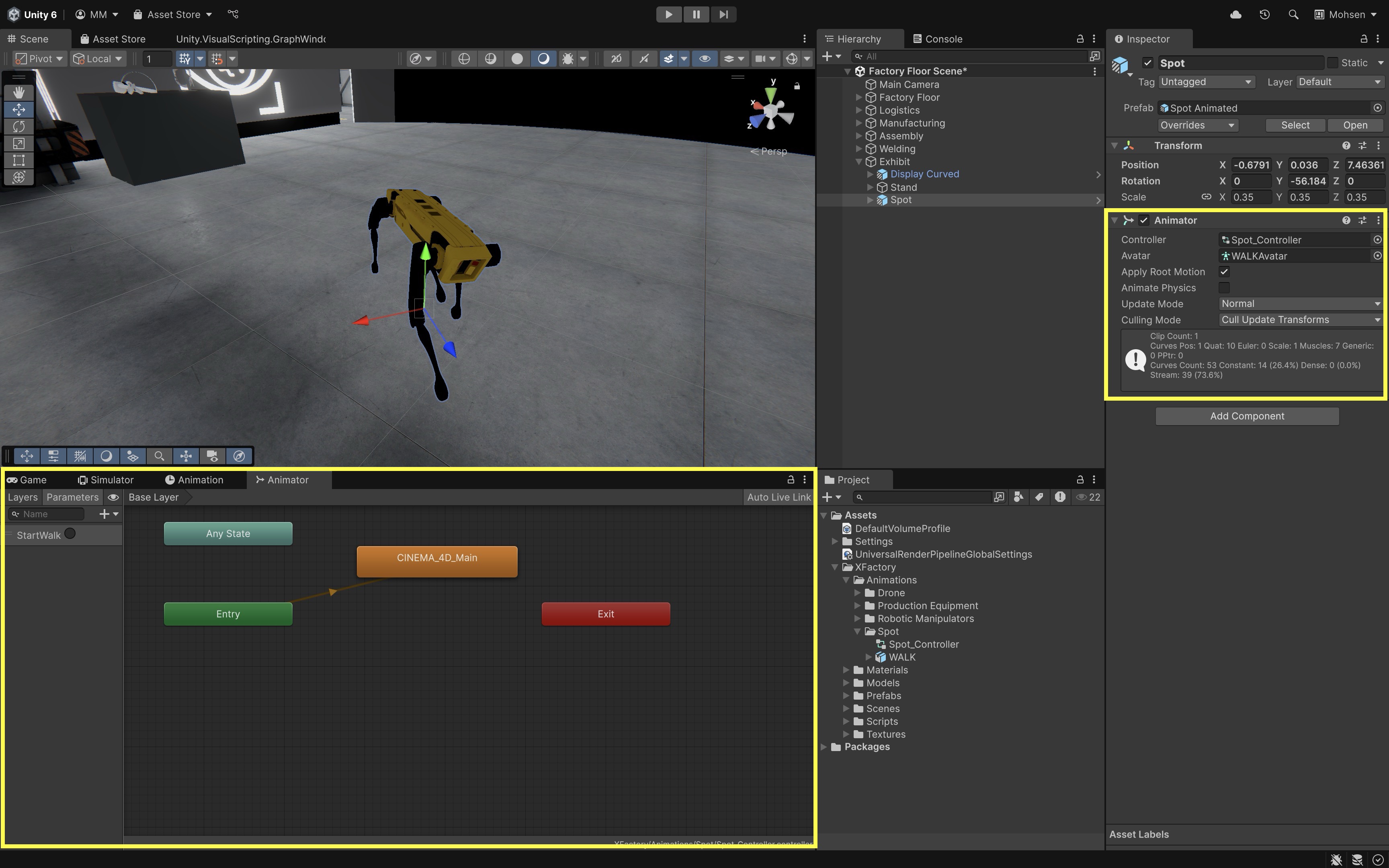Image resolution: width=1389 pixels, height=868 pixels.
Task: Select the Scale tool in Scene toolbar
Action: pyautogui.click(x=18, y=143)
